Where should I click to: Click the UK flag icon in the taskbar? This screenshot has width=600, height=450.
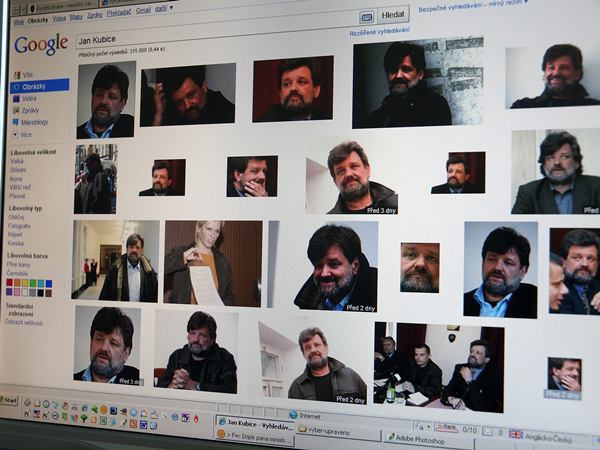515,434
